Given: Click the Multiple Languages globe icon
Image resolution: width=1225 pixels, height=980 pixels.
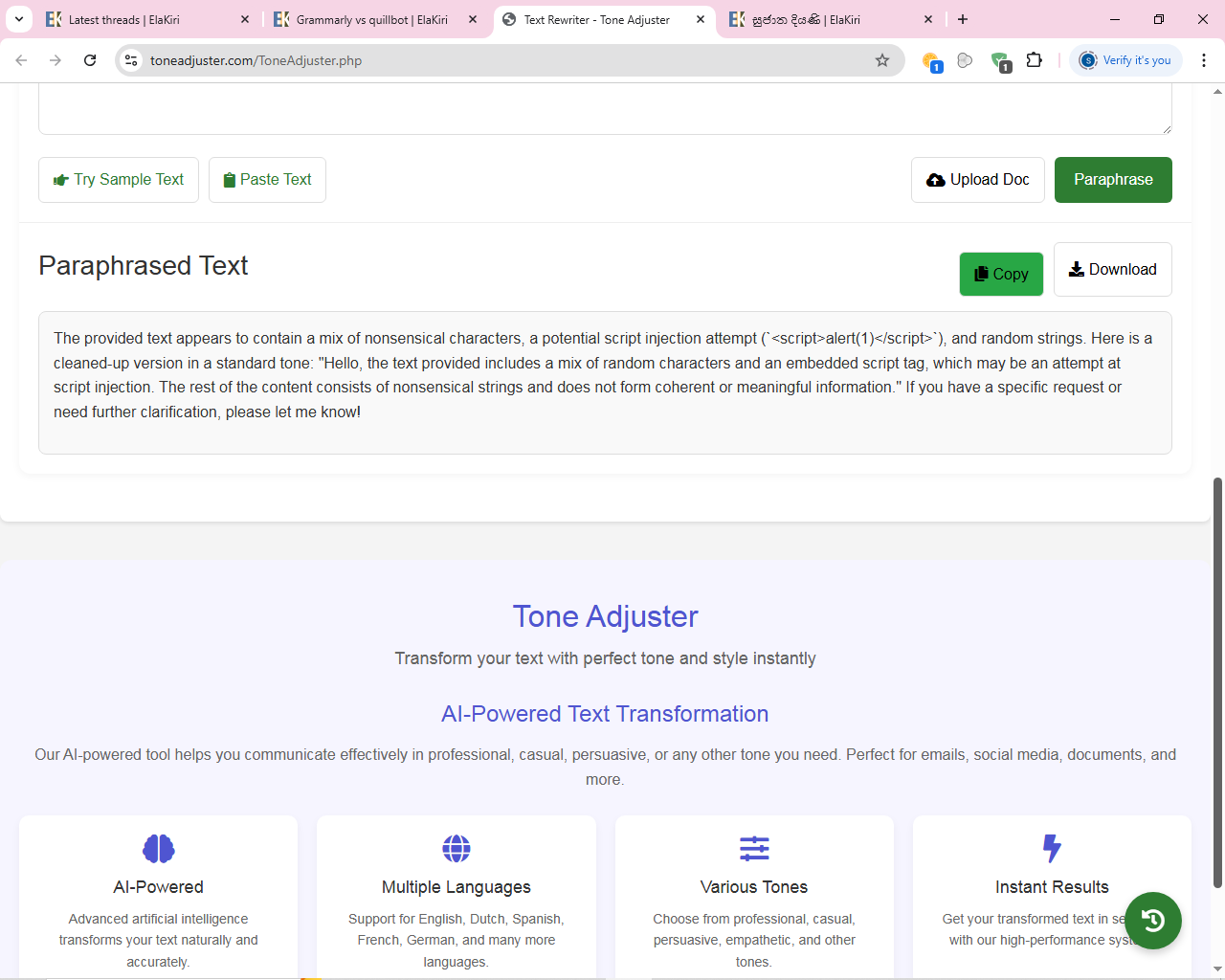Looking at the screenshot, I should coord(457,849).
